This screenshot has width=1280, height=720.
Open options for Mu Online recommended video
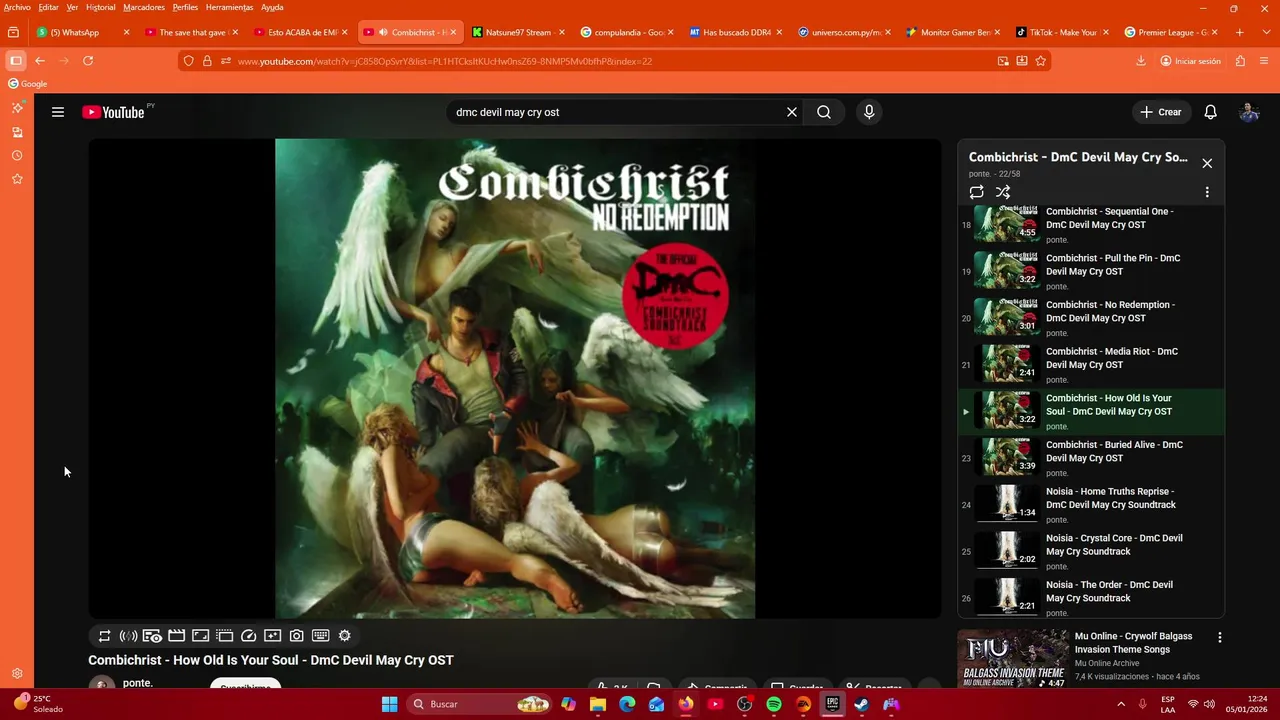tap(1219, 637)
